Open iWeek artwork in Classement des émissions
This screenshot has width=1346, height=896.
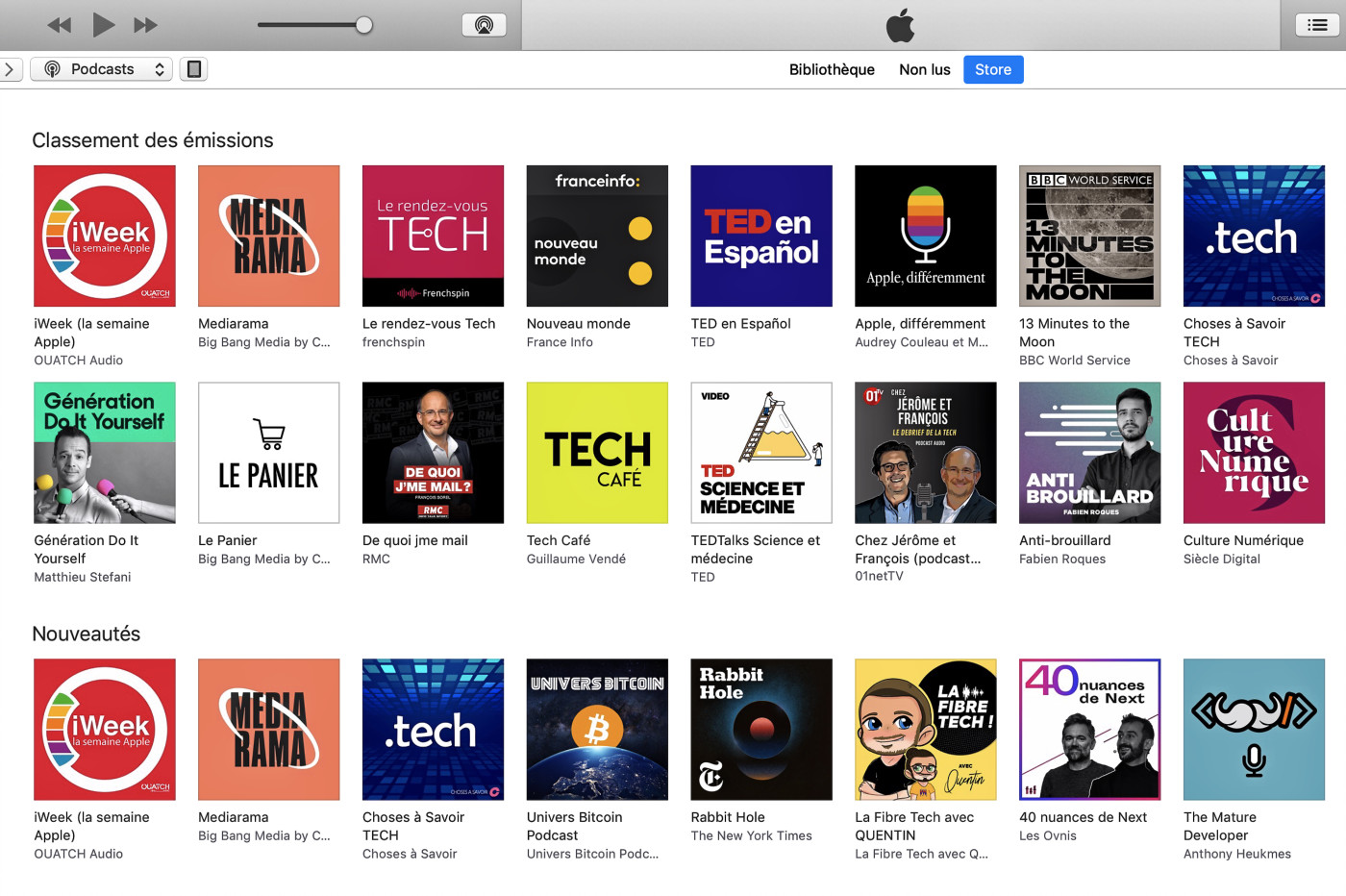click(105, 236)
